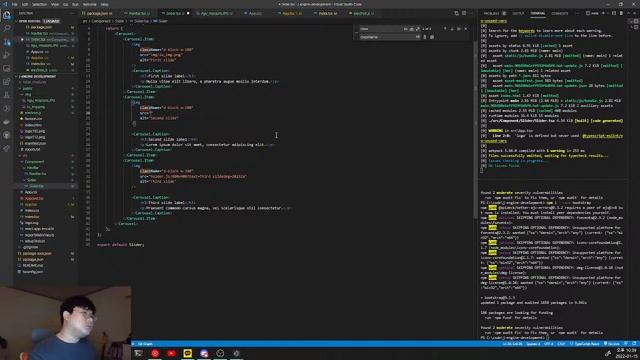Viewport: 640px width, 360px height.
Task: Switch to Output panel tab
Action: pos(518,13)
